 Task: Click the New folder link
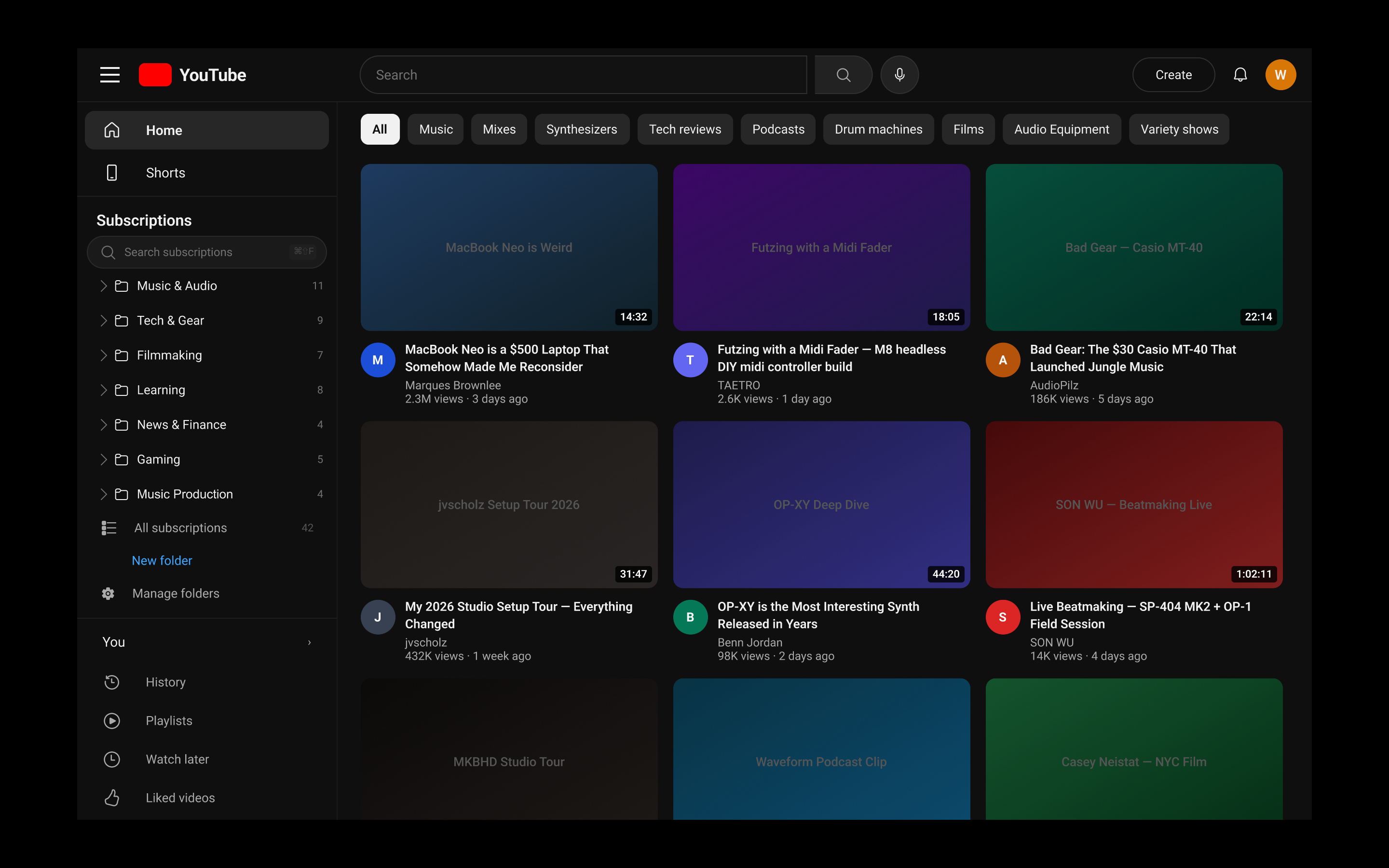click(x=162, y=560)
